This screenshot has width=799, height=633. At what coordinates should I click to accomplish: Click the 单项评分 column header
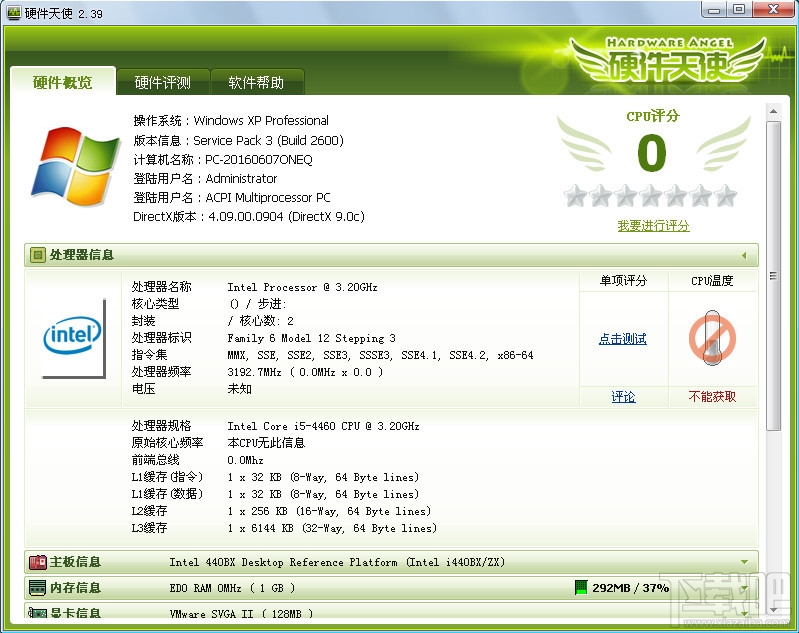(x=623, y=281)
